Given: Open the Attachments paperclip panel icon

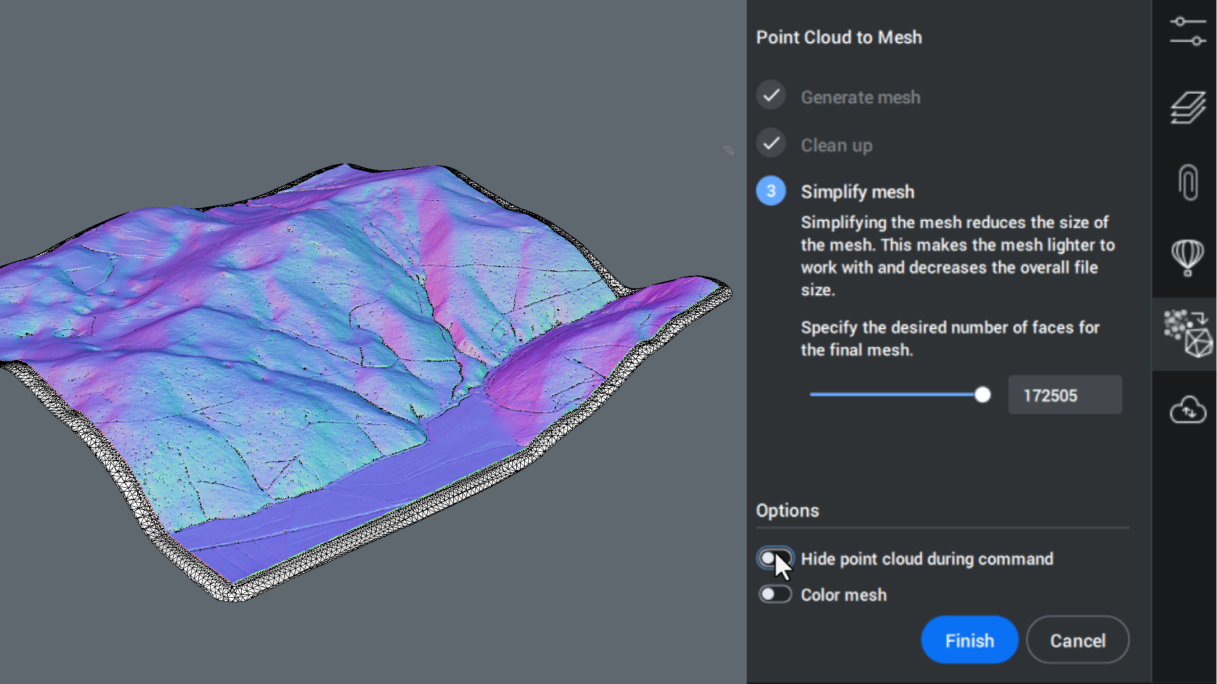Looking at the screenshot, I should 1187,183.
